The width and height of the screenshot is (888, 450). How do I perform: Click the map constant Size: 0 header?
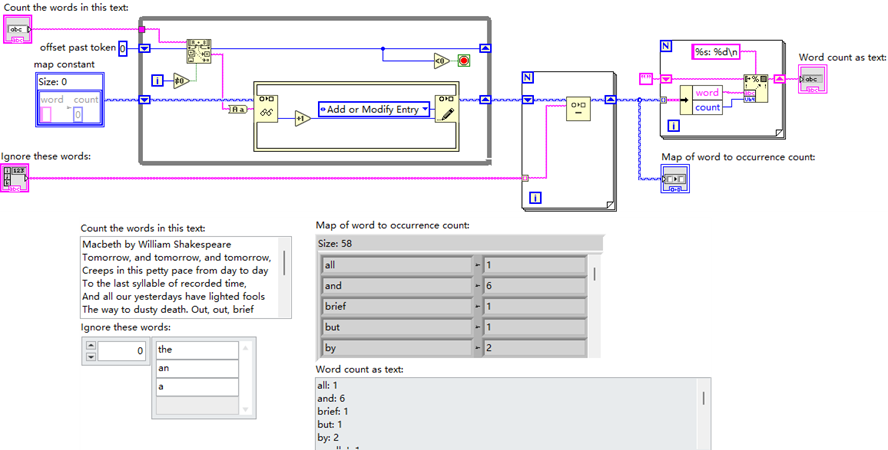pos(69,82)
